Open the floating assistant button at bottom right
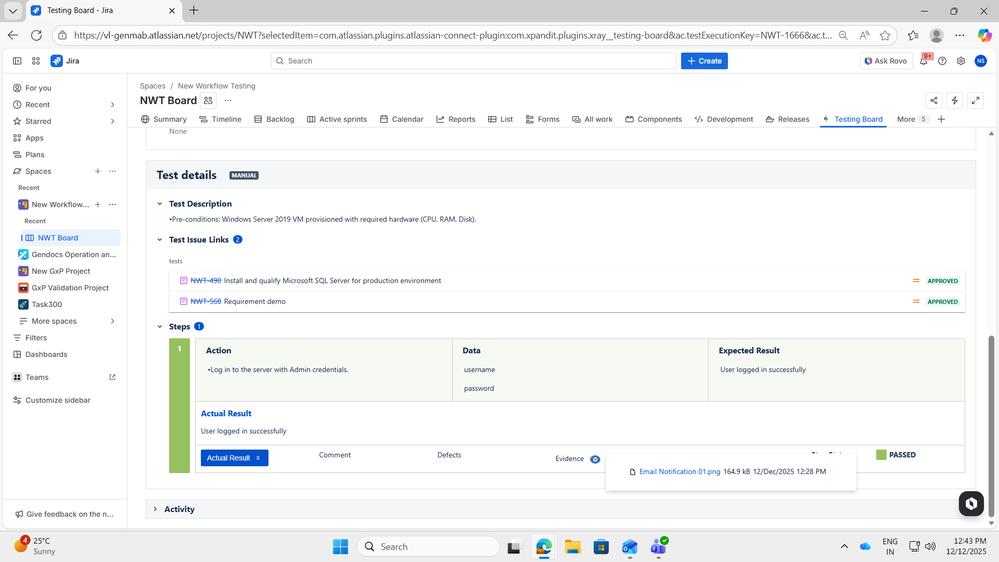Image resolution: width=999 pixels, height=562 pixels. tap(971, 503)
